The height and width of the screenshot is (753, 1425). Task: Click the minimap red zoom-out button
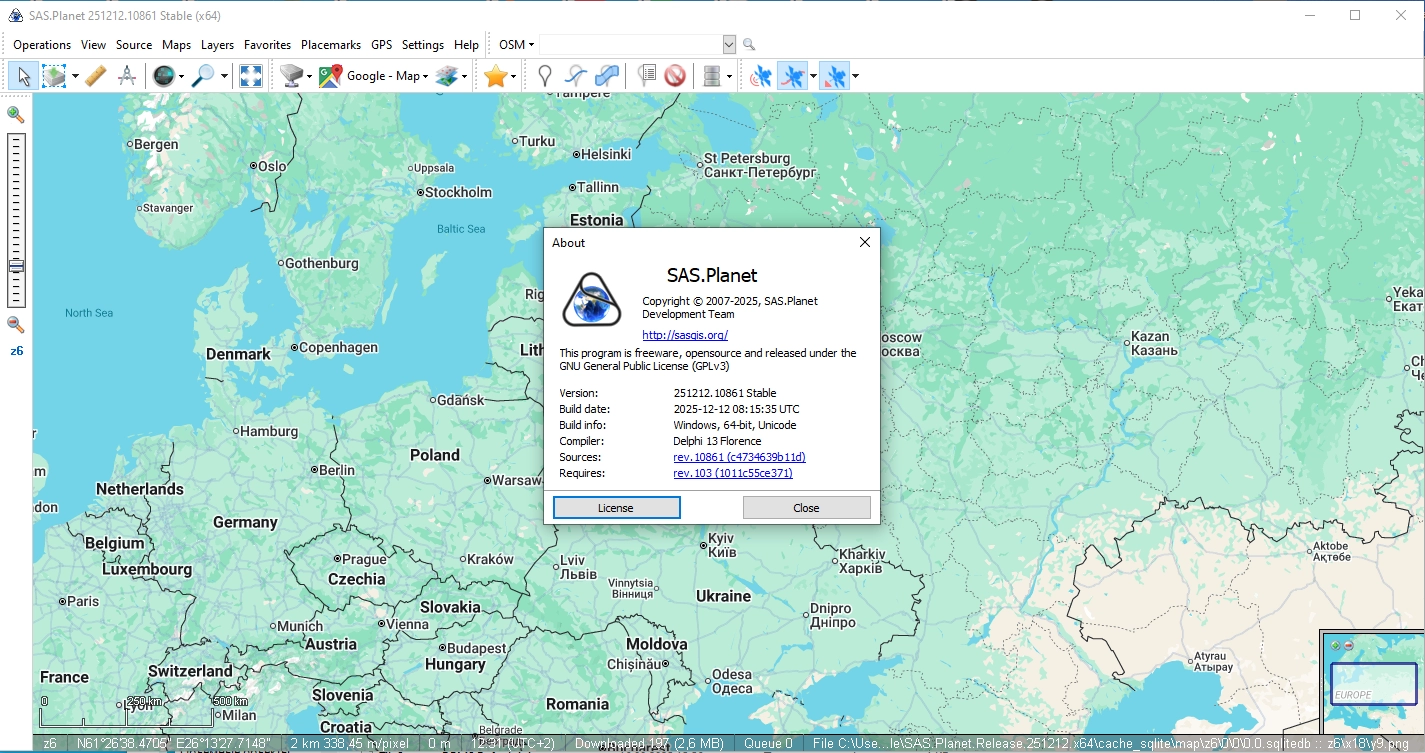(x=1348, y=645)
